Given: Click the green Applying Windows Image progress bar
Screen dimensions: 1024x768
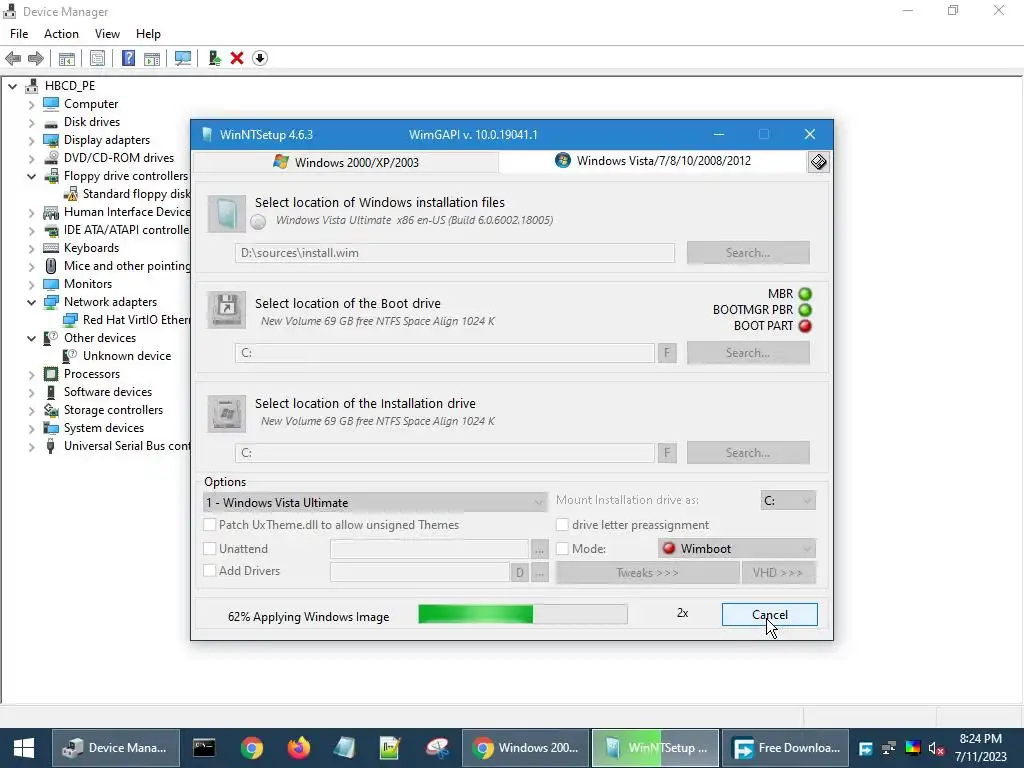Looking at the screenshot, I should click(522, 614).
